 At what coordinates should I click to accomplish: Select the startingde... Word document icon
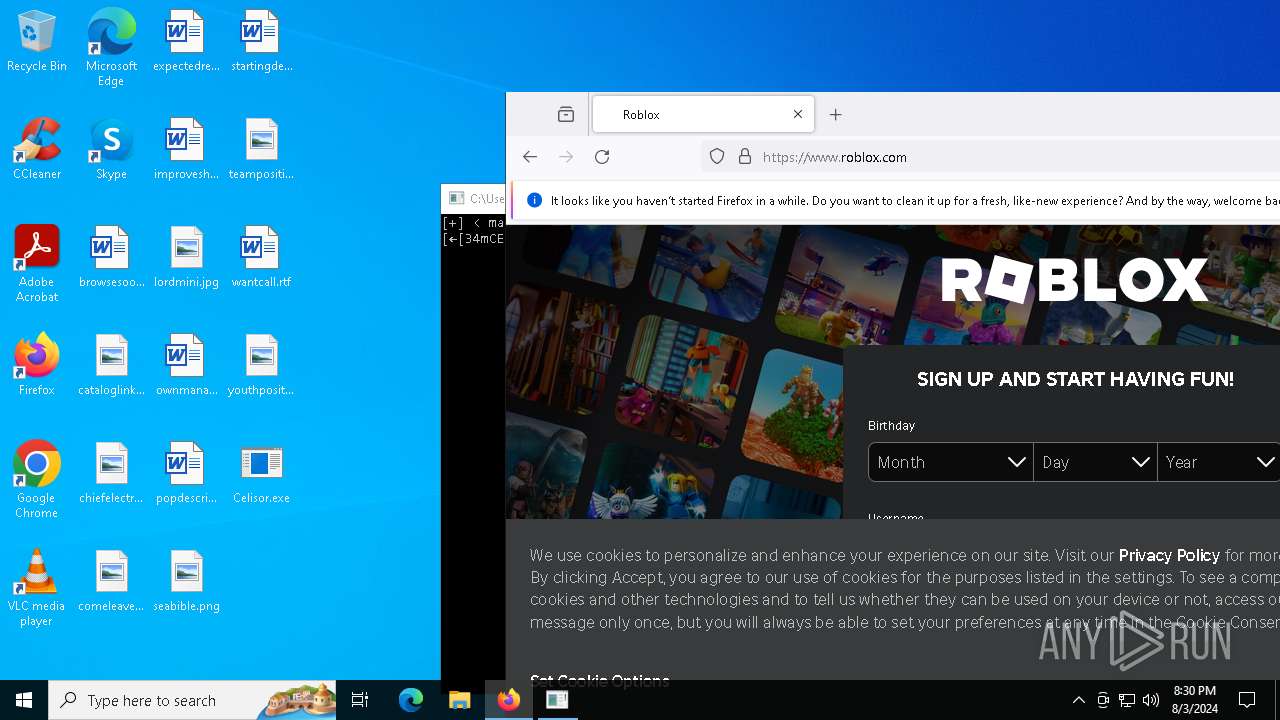click(261, 42)
